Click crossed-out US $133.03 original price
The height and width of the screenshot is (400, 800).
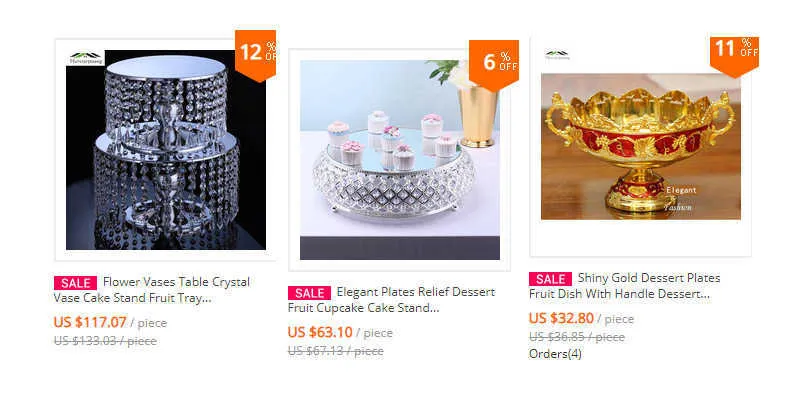click(x=105, y=341)
